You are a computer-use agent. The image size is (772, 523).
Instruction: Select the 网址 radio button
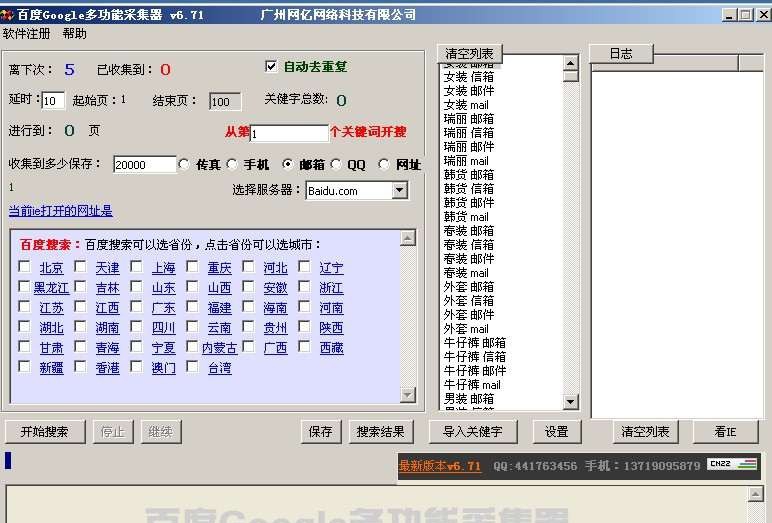pos(384,164)
